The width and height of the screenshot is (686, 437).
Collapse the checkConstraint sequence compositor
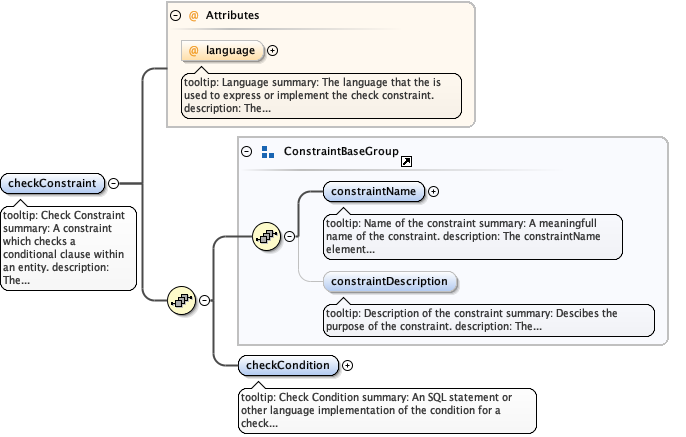pyautogui.click(x=205, y=299)
